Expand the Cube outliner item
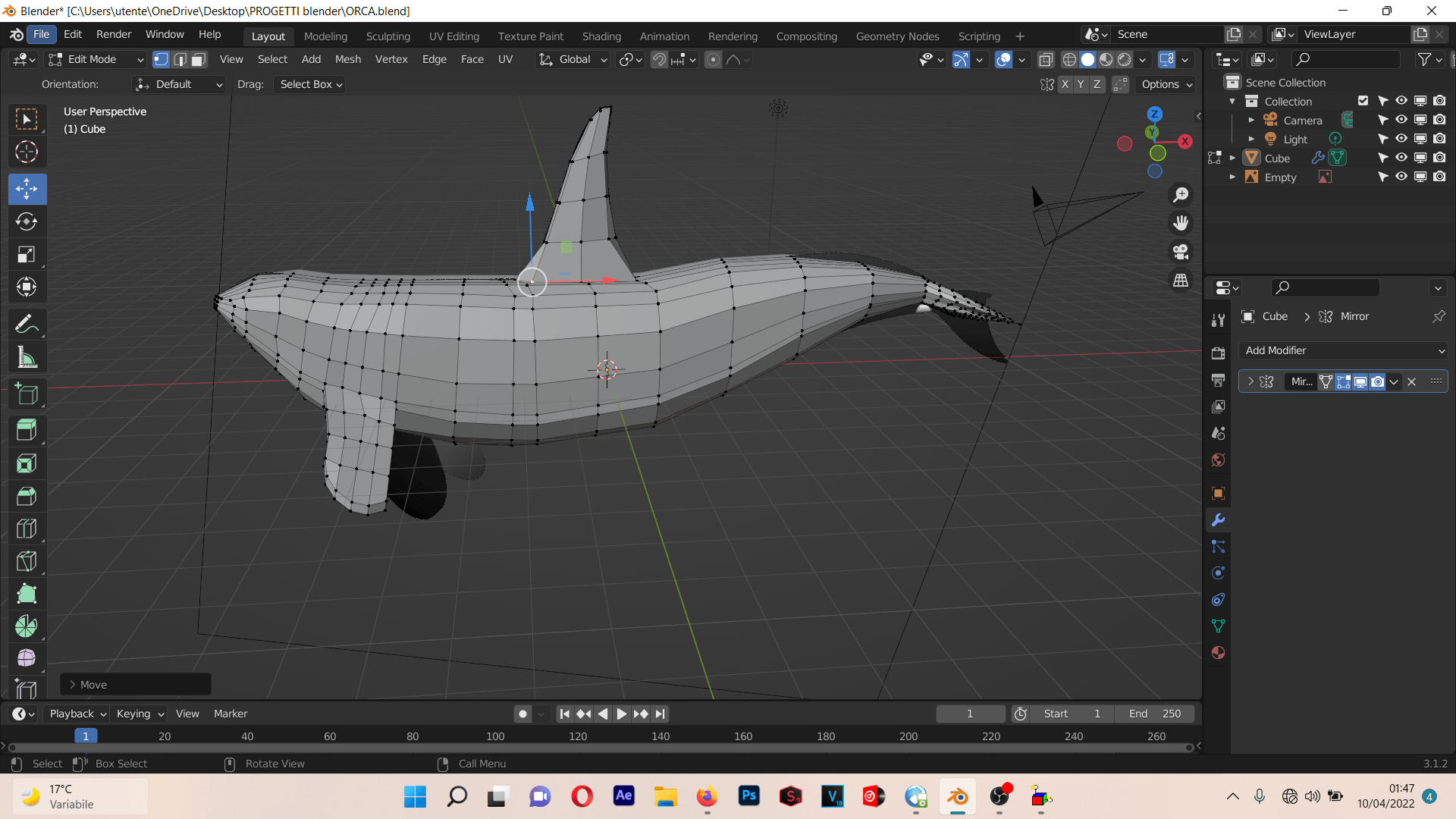The width and height of the screenshot is (1456, 819). (1232, 158)
